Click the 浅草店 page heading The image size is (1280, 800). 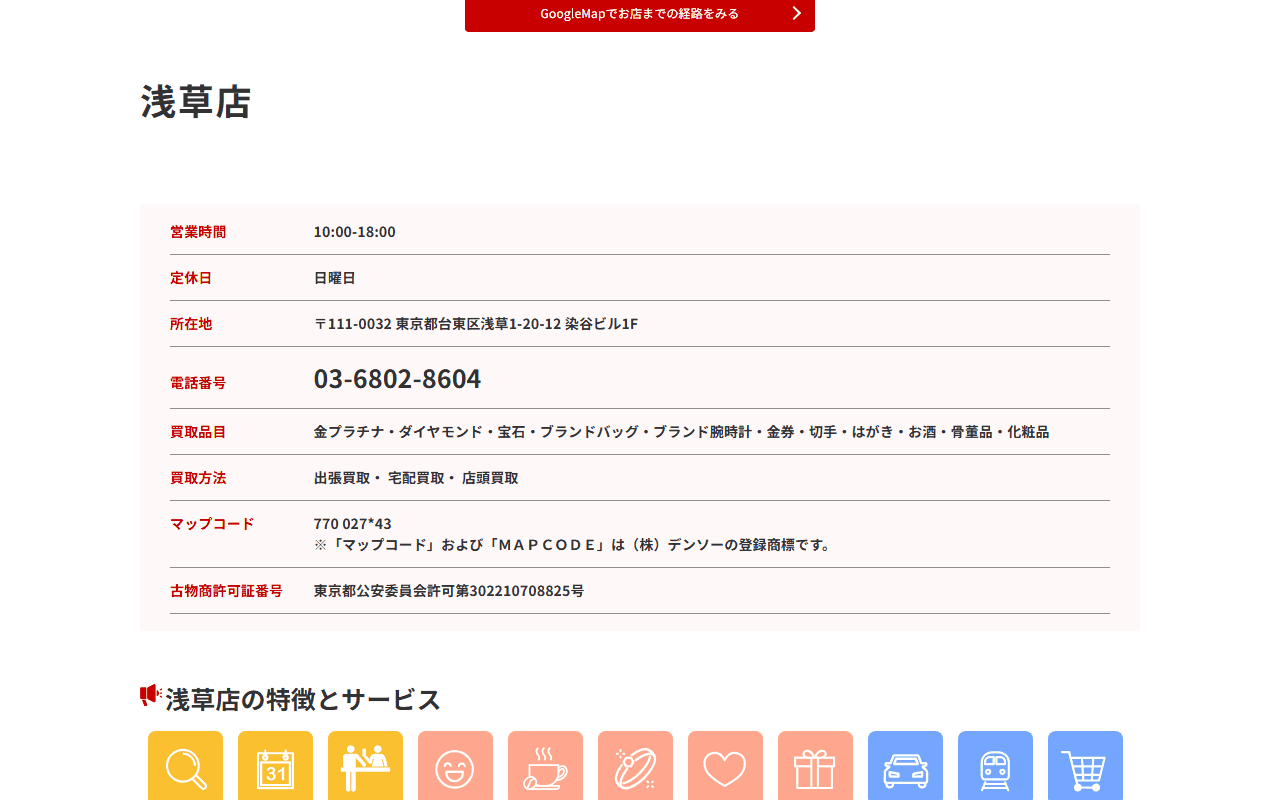click(x=196, y=102)
